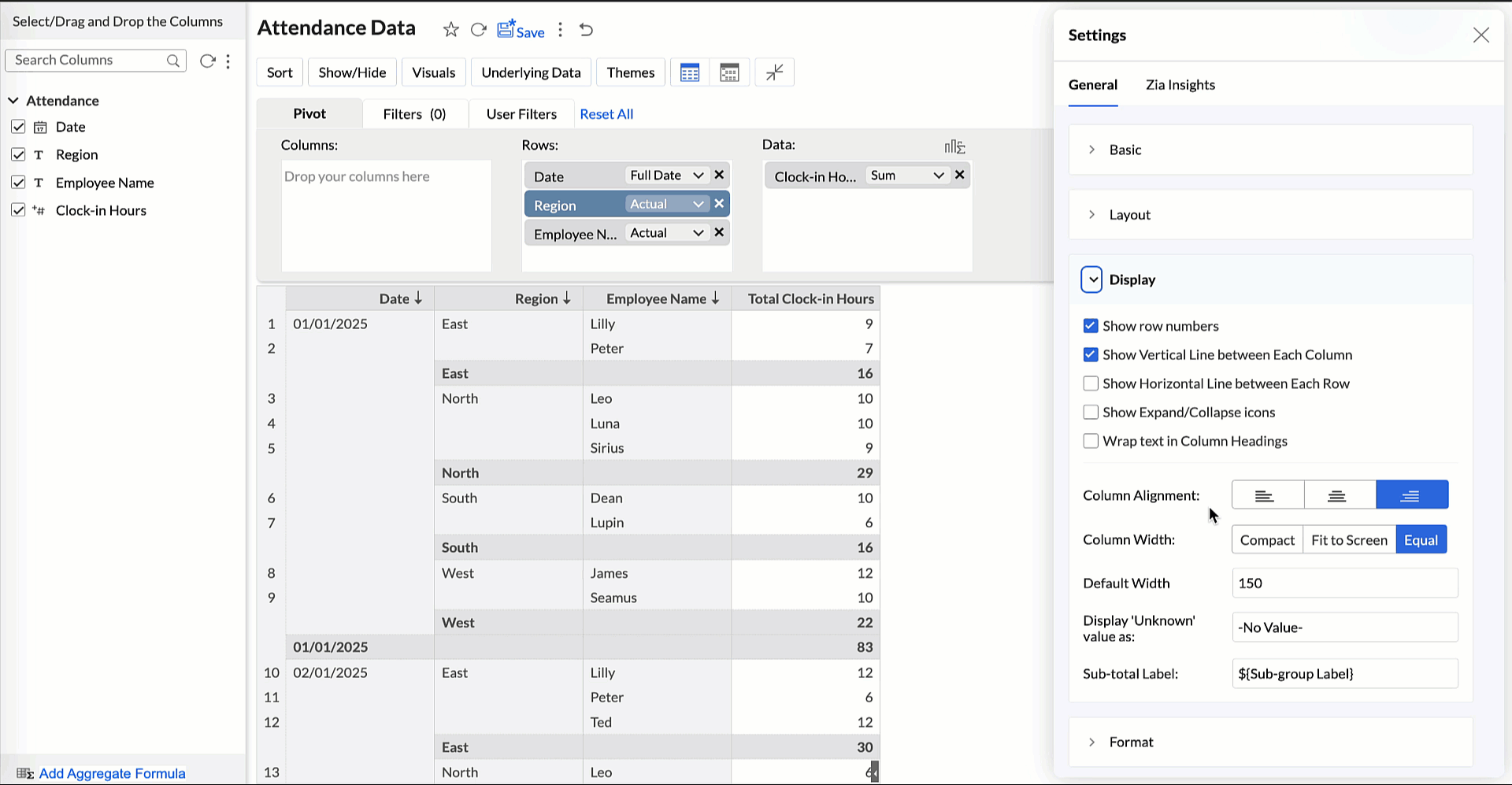Click the Underlying Data button
This screenshot has height=785, width=1512.
531,72
